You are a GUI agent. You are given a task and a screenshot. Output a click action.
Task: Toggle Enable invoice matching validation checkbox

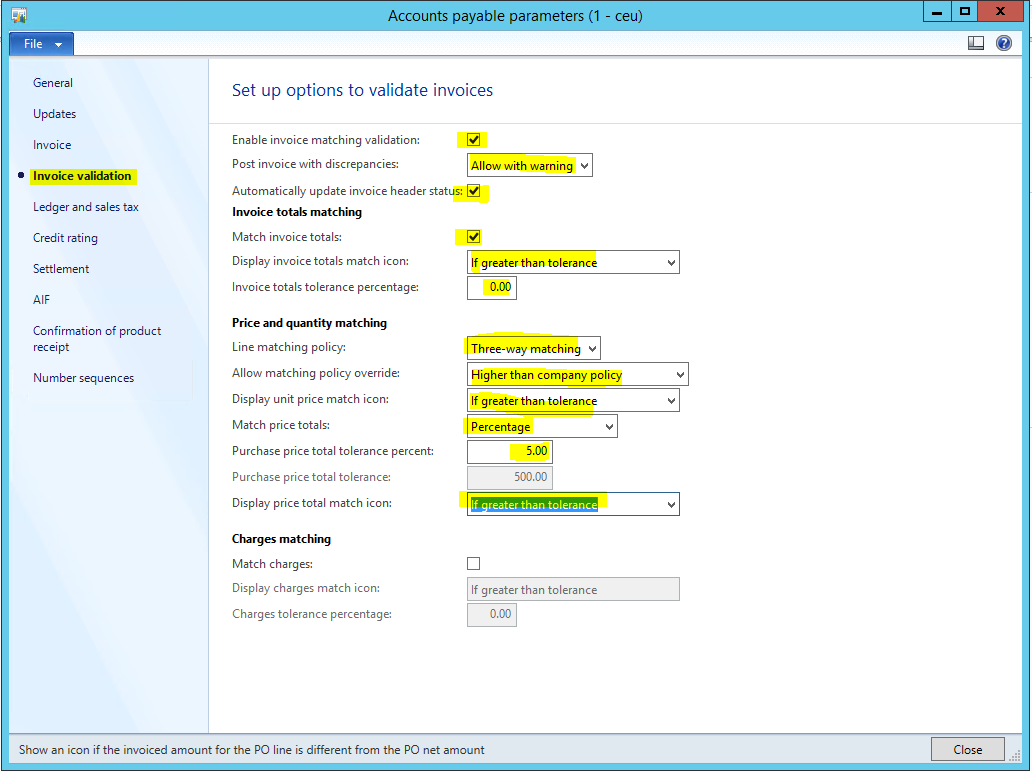(x=474, y=140)
